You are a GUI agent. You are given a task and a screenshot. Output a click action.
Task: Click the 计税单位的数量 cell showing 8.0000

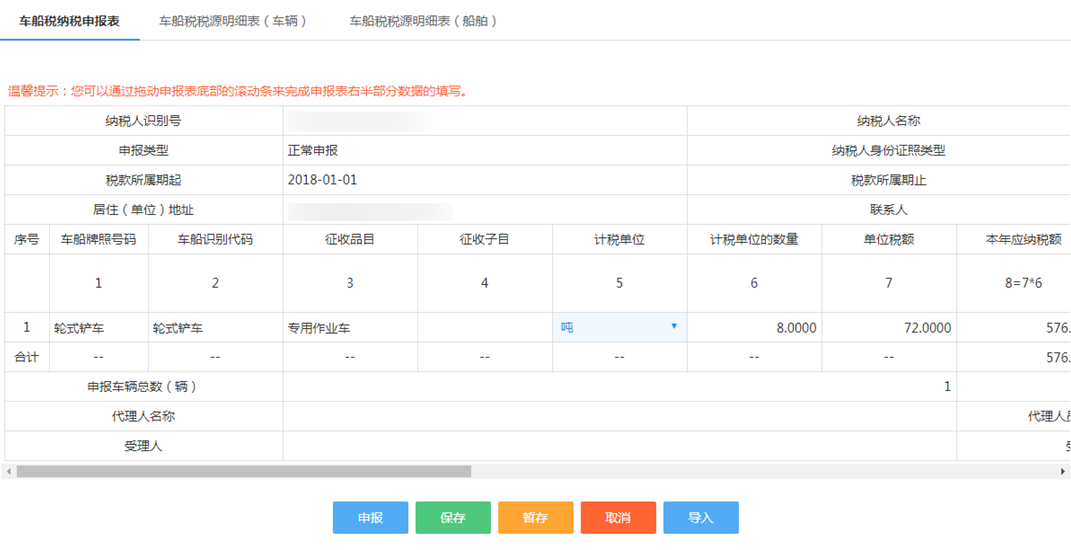tap(754, 328)
